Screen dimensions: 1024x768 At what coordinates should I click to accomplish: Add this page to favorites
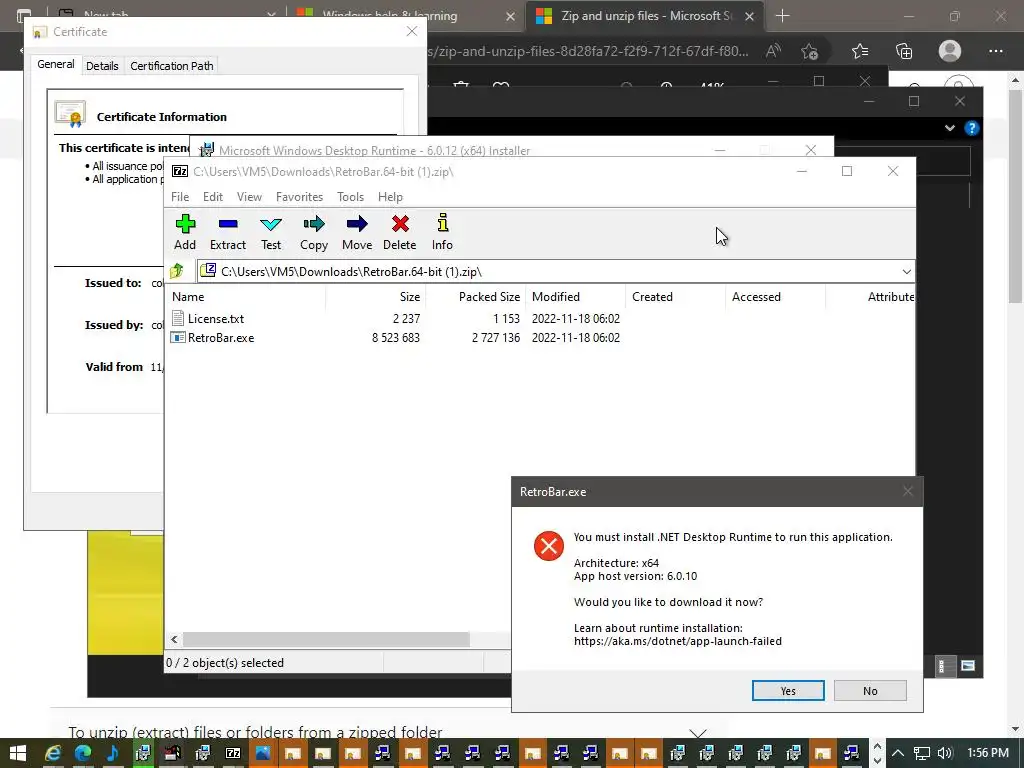click(810, 51)
